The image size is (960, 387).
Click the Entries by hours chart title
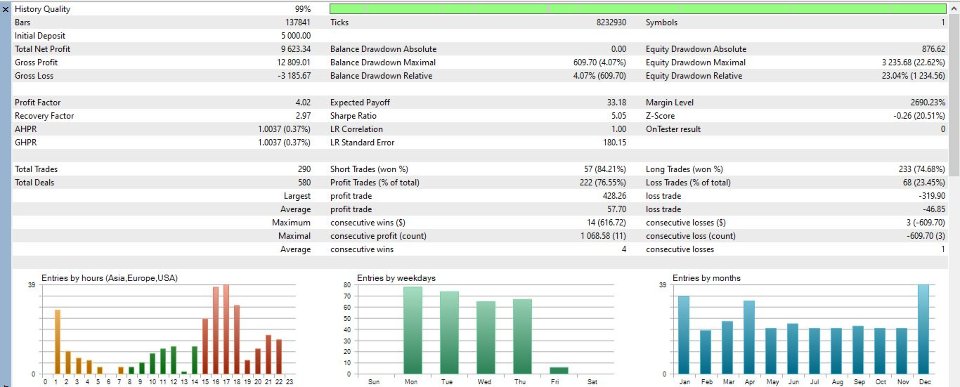[x=110, y=278]
